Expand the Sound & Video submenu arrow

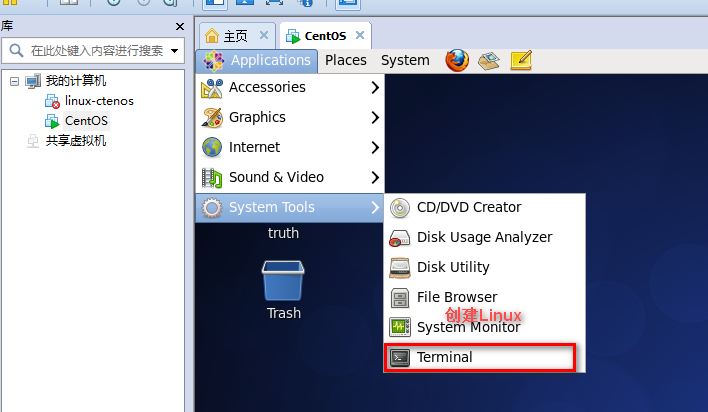click(x=375, y=178)
